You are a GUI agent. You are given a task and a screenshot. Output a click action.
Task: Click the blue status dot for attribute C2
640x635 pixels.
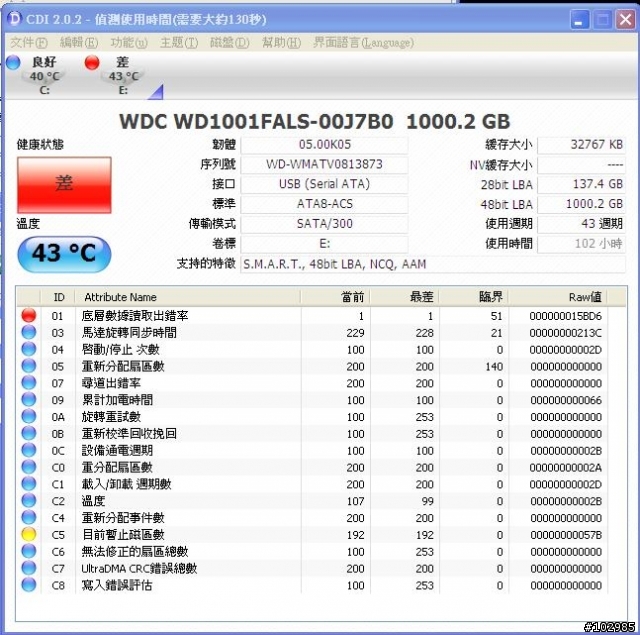click(29, 501)
